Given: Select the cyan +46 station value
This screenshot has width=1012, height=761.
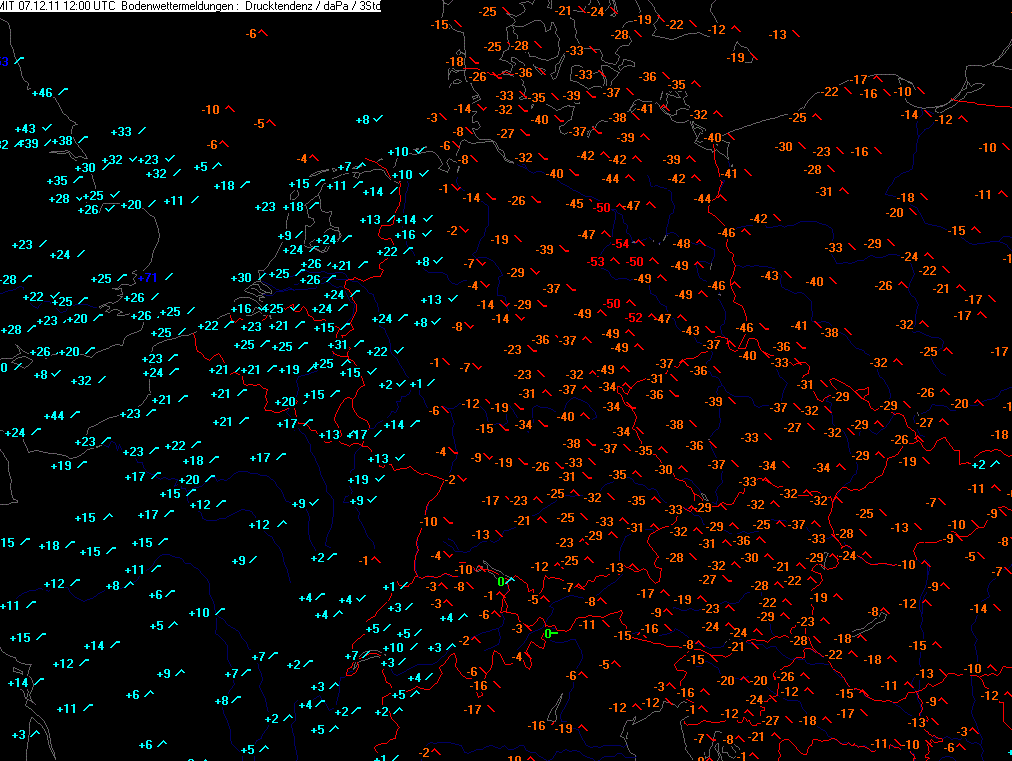Looking at the screenshot, I should click(42, 93).
